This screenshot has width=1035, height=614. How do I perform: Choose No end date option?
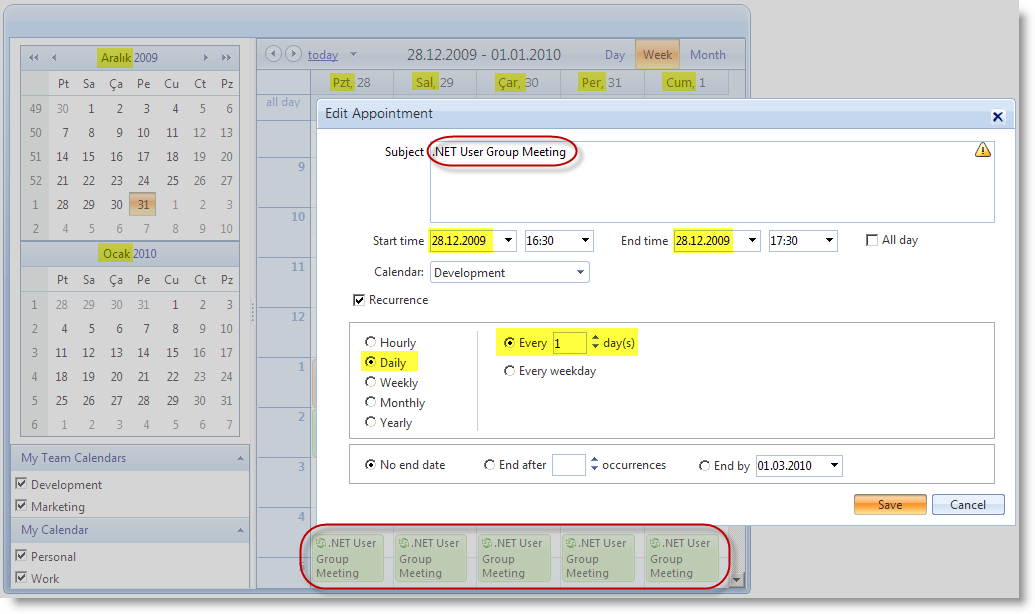point(370,465)
